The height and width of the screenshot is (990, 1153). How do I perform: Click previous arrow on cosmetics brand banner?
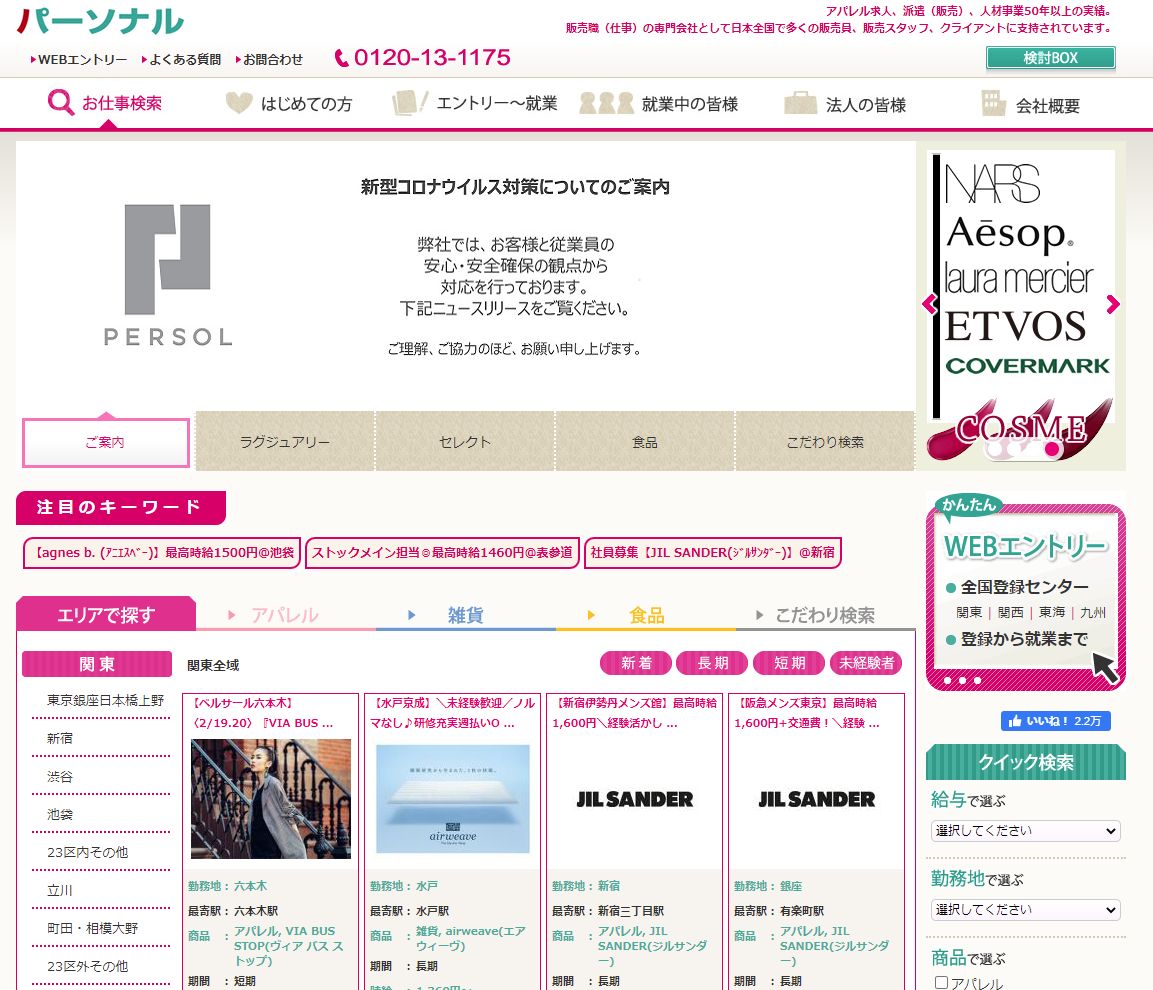[x=929, y=304]
